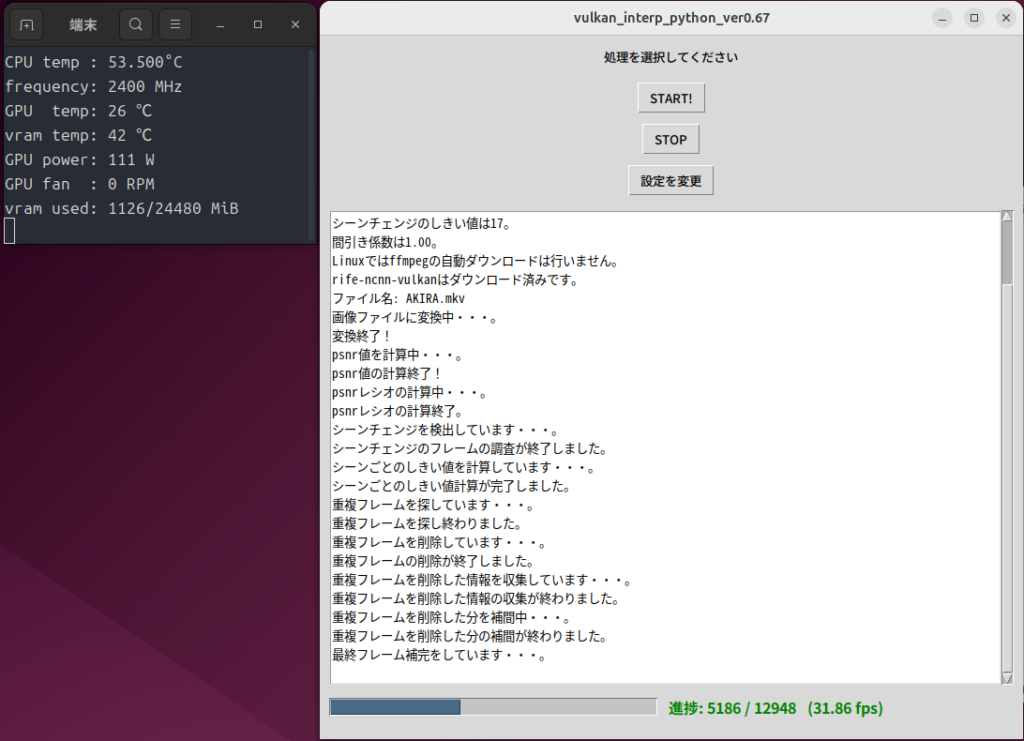
Task: Click the log scrollbar up arrow
Action: tap(1007, 217)
